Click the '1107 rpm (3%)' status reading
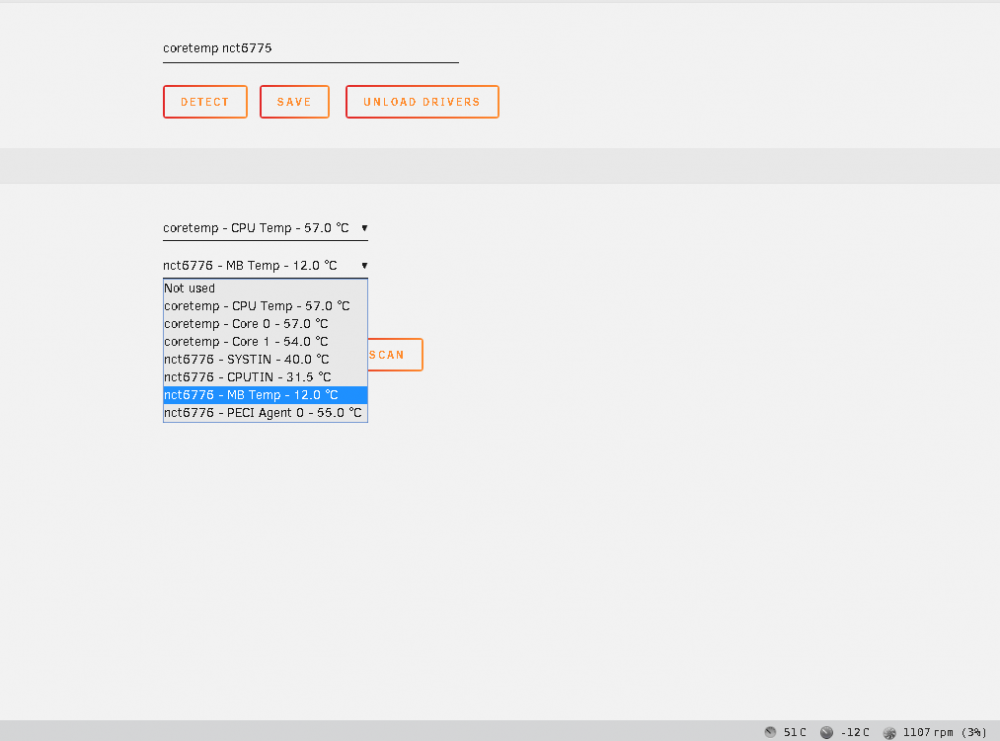1000x741 pixels. (x=945, y=732)
